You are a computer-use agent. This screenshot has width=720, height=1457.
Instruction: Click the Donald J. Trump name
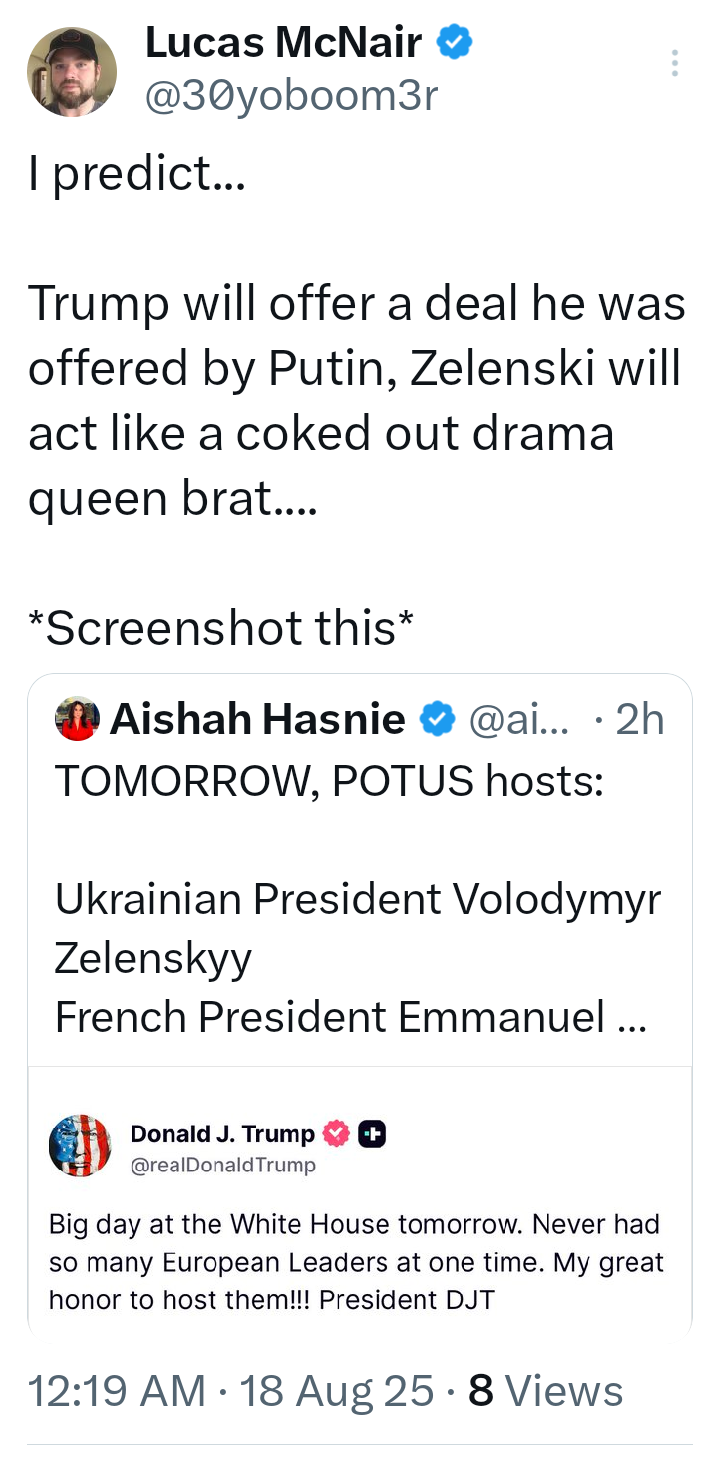(222, 1133)
